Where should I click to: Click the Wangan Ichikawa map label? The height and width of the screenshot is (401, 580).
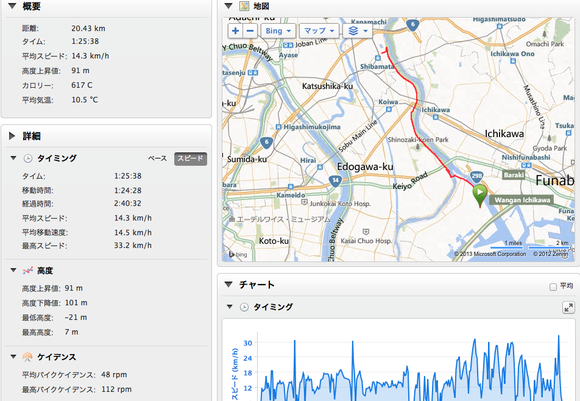tap(522, 200)
